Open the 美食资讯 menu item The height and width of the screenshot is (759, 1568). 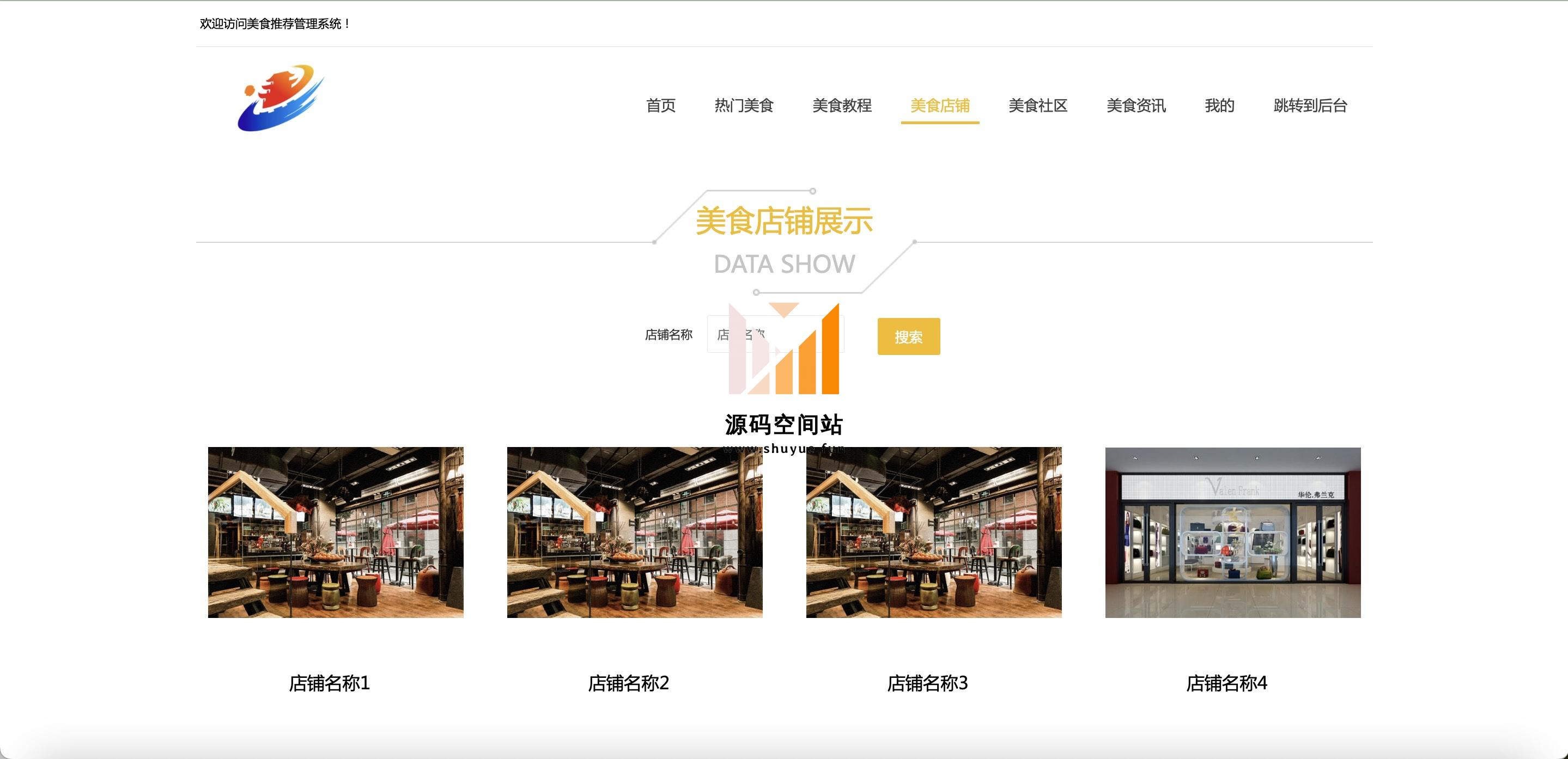click(x=1136, y=106)
